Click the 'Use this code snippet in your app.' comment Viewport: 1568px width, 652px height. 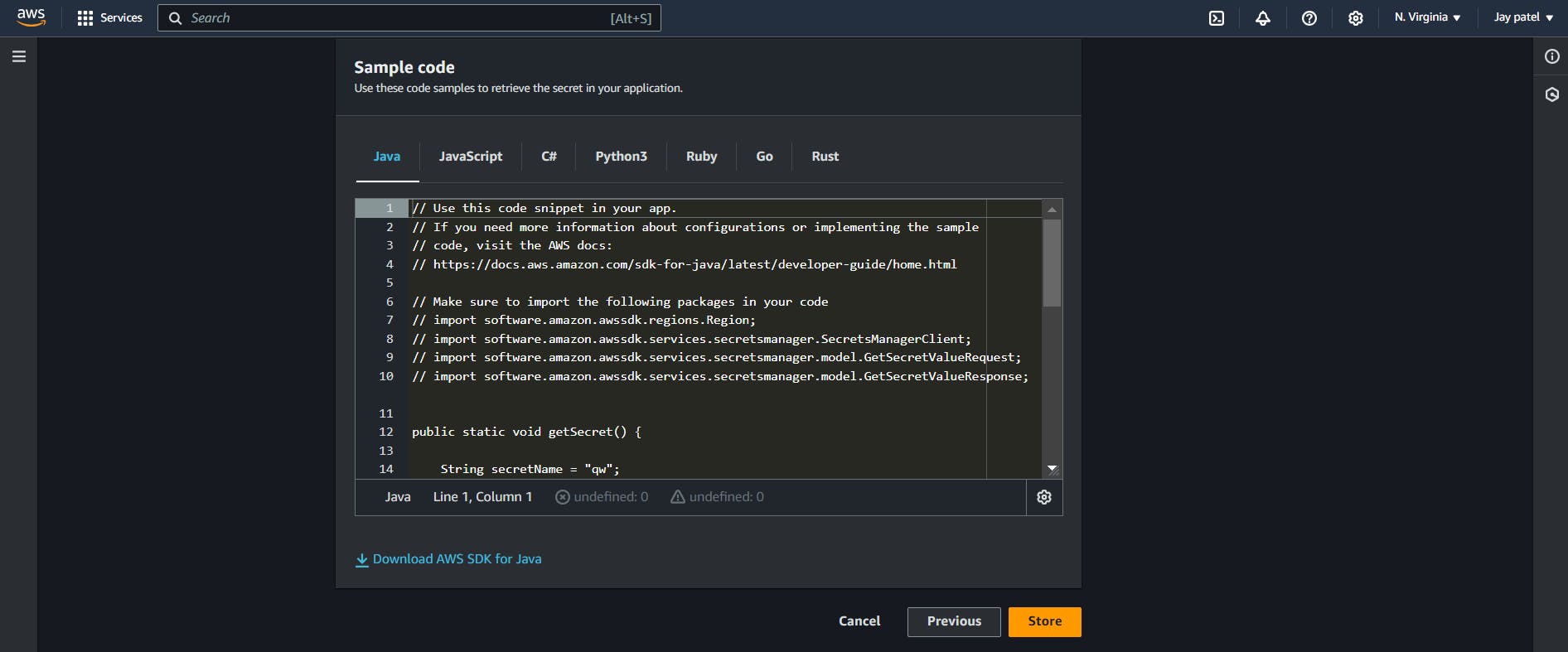[x=544, y=209]
